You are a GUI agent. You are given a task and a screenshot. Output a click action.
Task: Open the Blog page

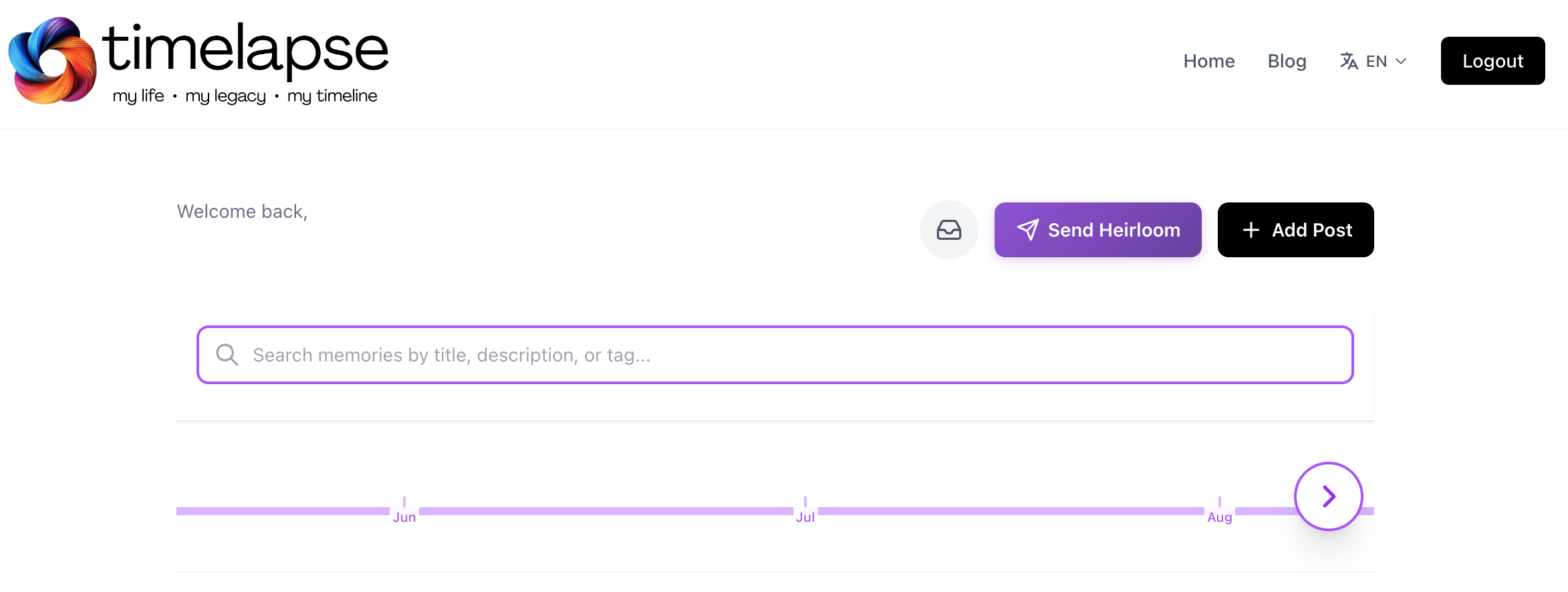pos(1287,61)
